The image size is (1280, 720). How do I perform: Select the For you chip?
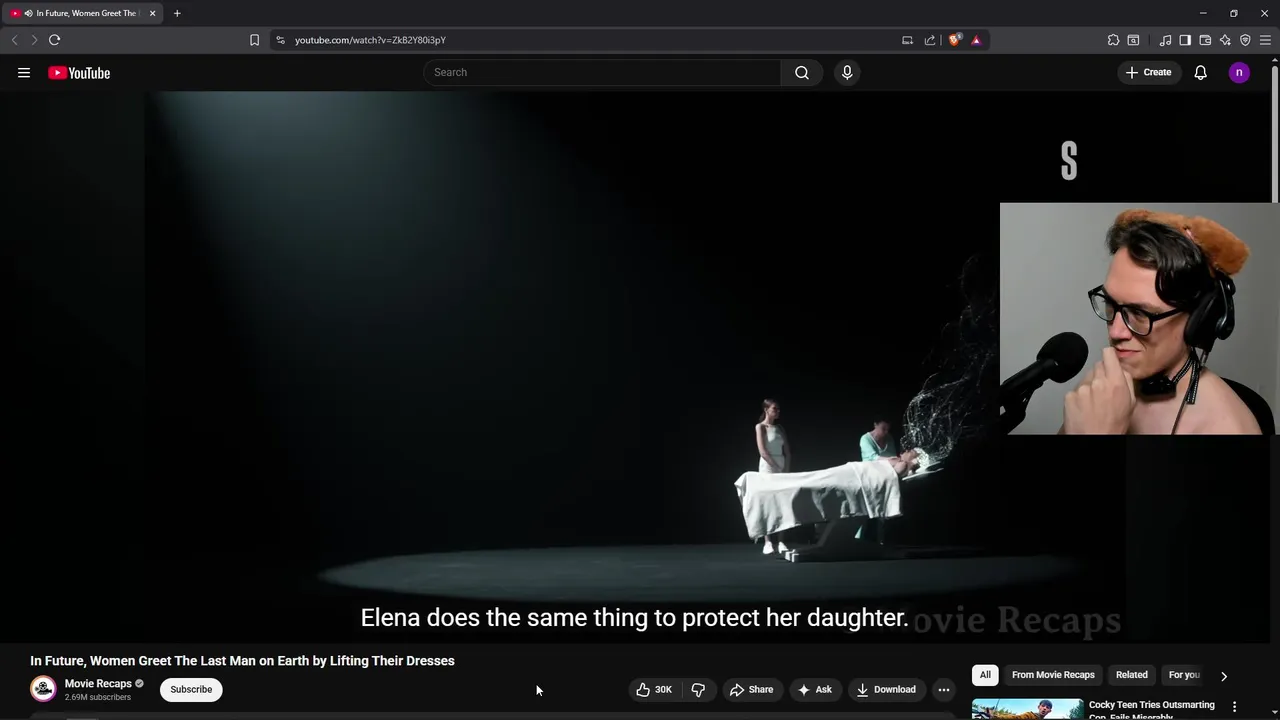[1184, 675]
